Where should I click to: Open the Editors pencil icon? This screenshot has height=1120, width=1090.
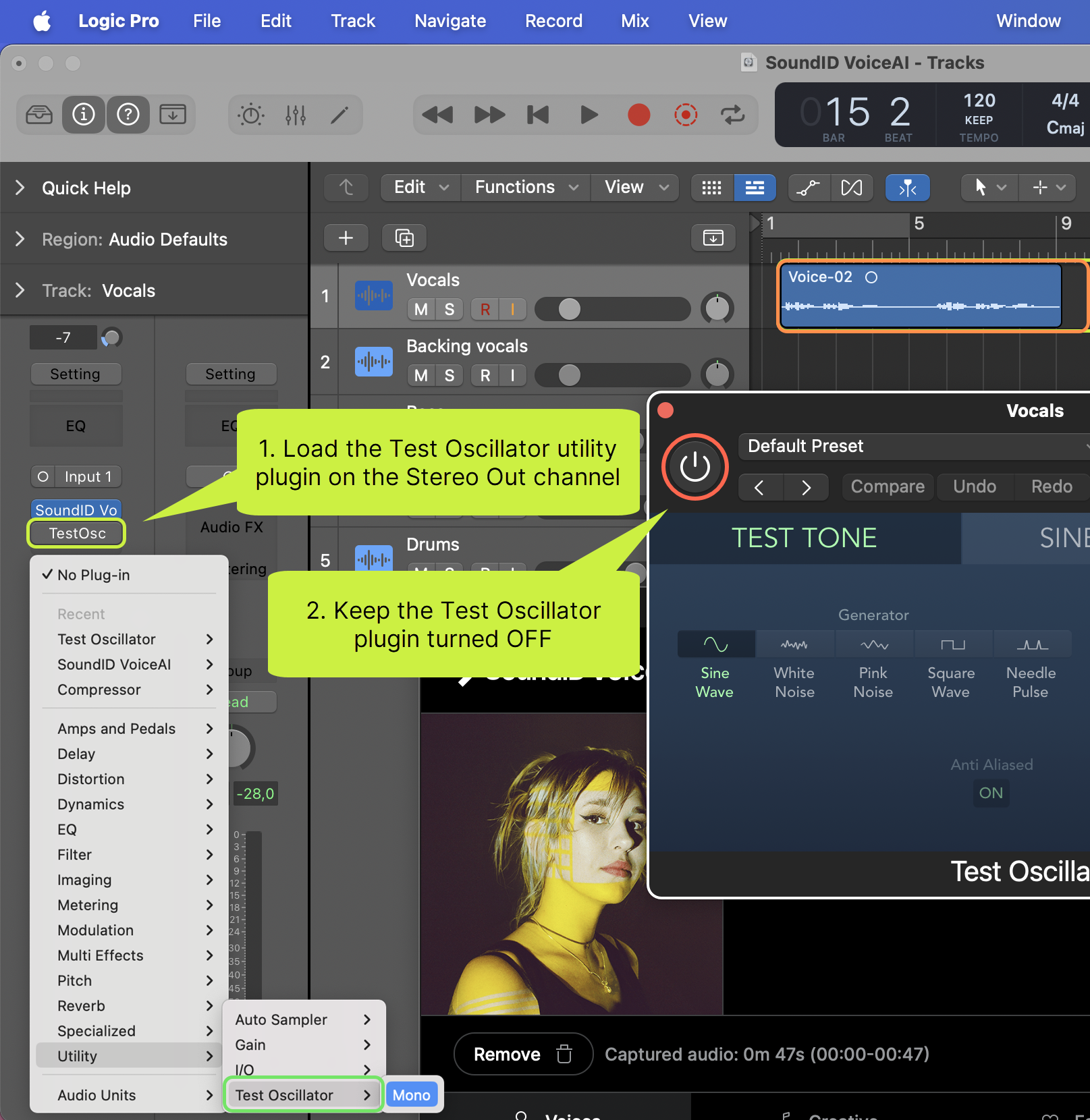click(x=339, y=115)
